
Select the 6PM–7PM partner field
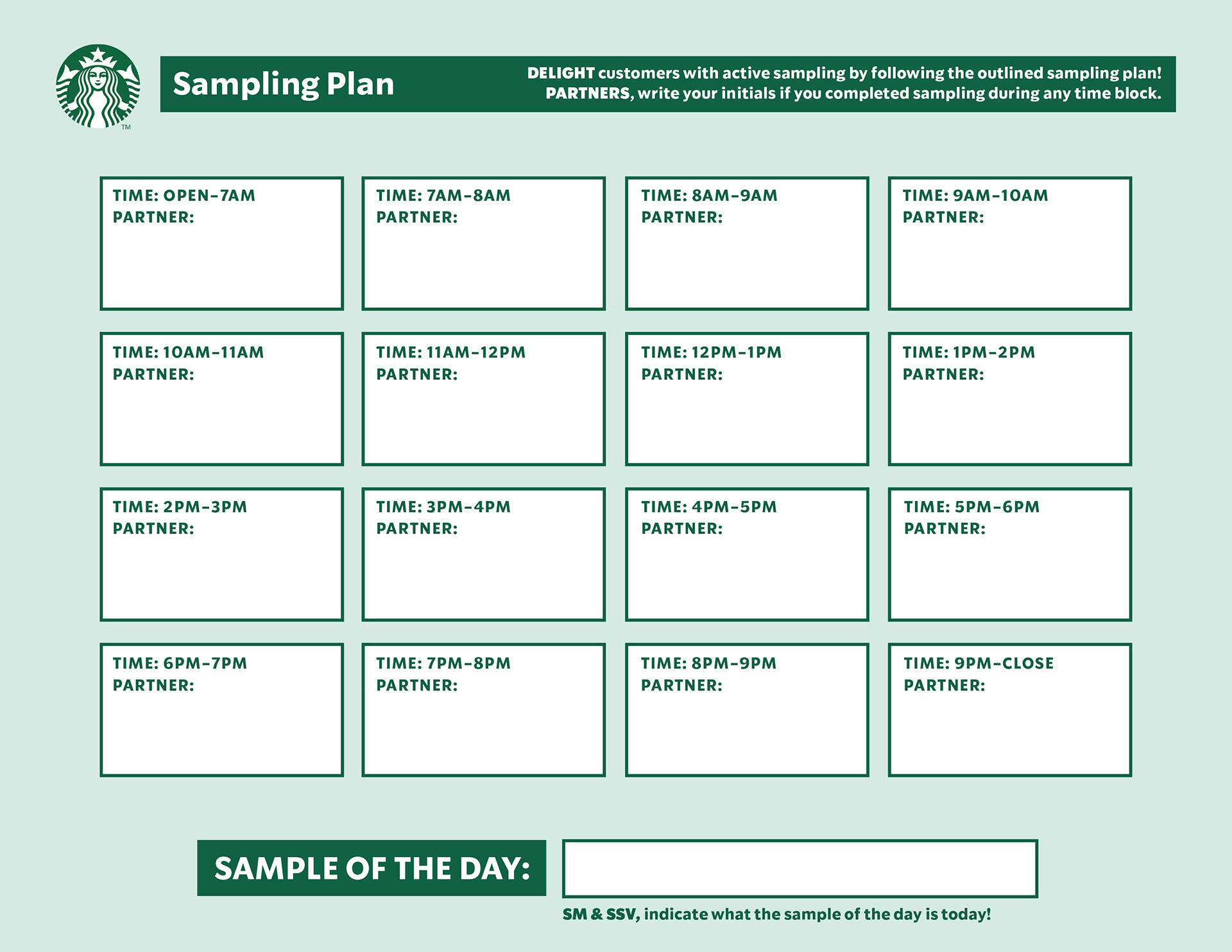tap(222, 710)
